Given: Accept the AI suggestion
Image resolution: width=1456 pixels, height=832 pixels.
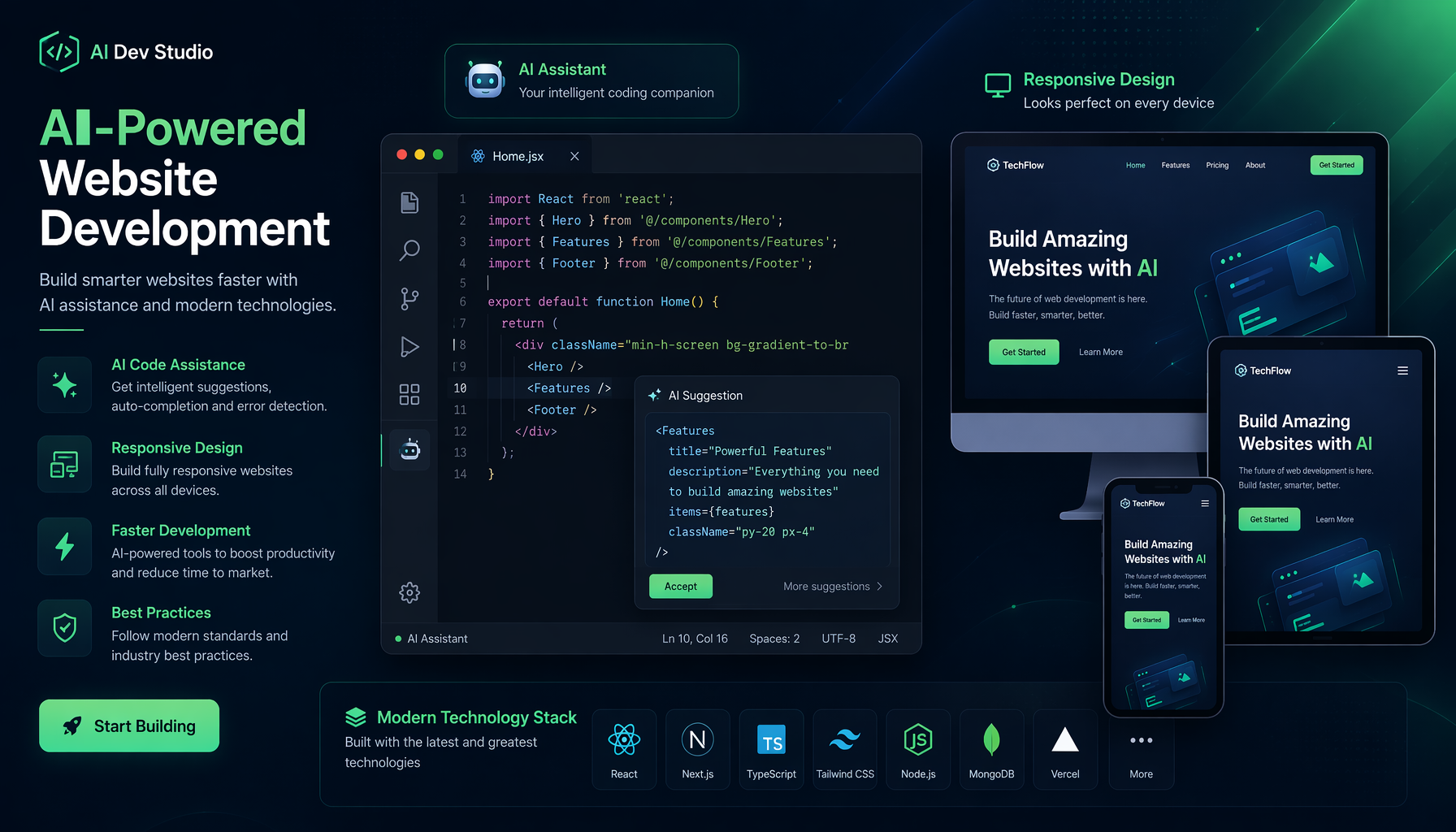Looking at the screenshot, I should (x=681, y=587).
